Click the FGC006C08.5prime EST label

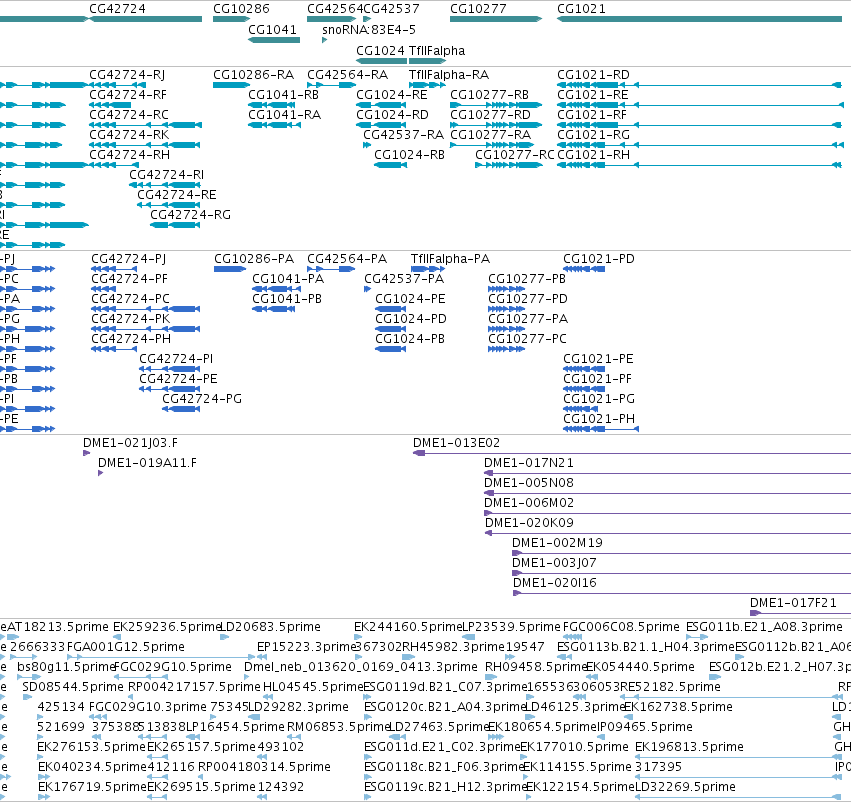click(621, 627)
